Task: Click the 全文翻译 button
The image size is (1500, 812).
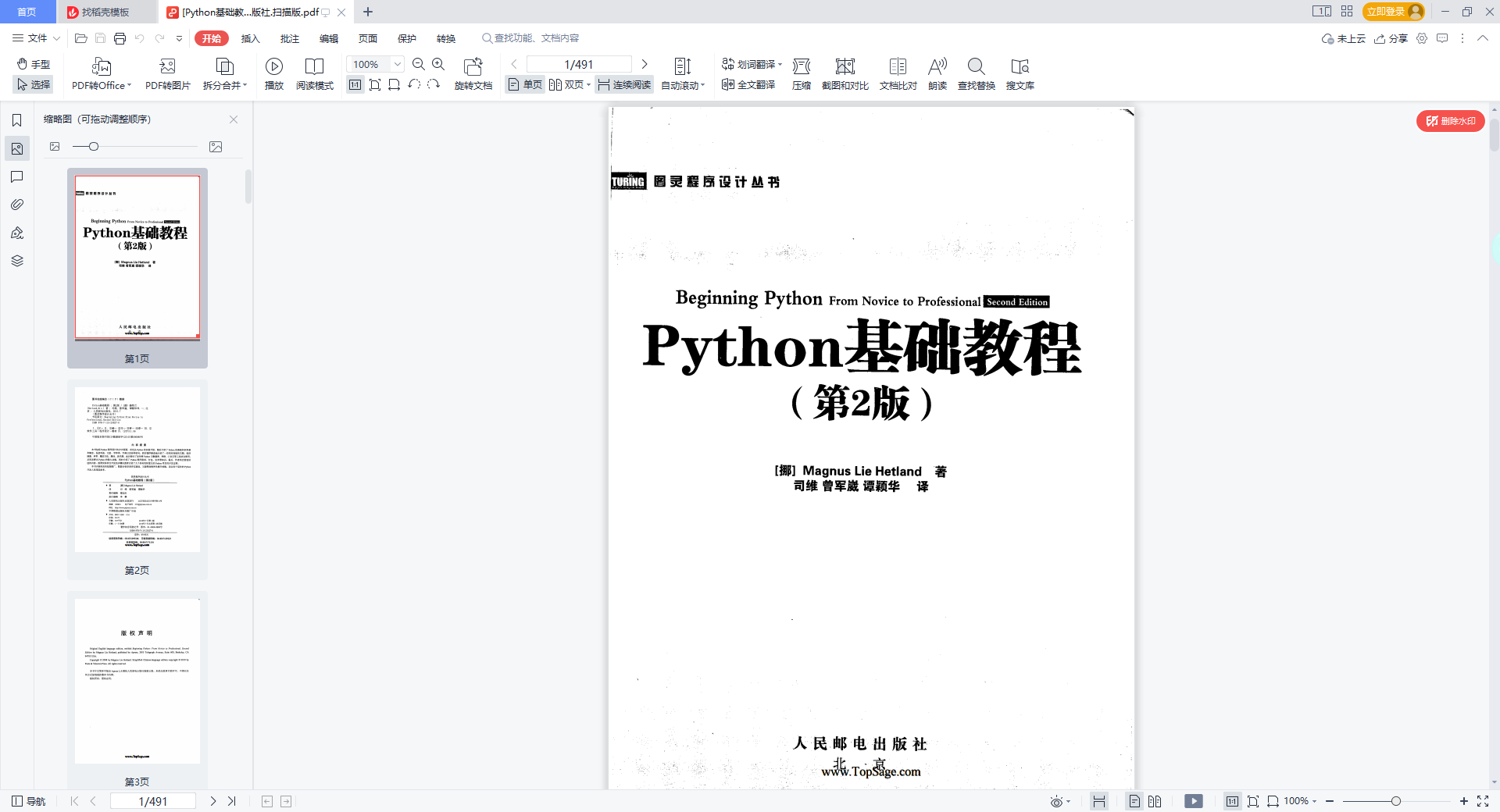Action: (748, 84)
